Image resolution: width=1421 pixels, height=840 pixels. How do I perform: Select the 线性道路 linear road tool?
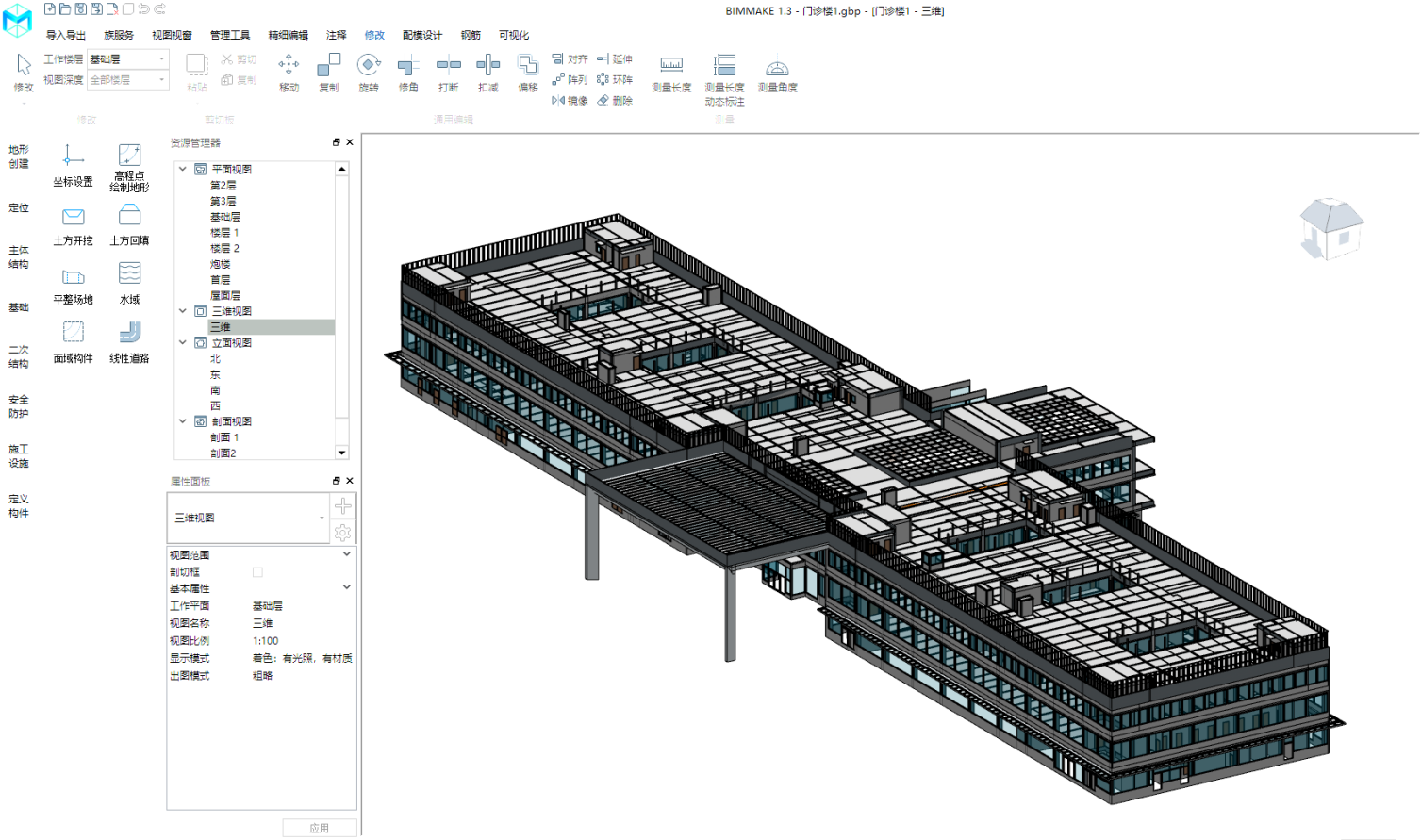[x=129, y=343]
